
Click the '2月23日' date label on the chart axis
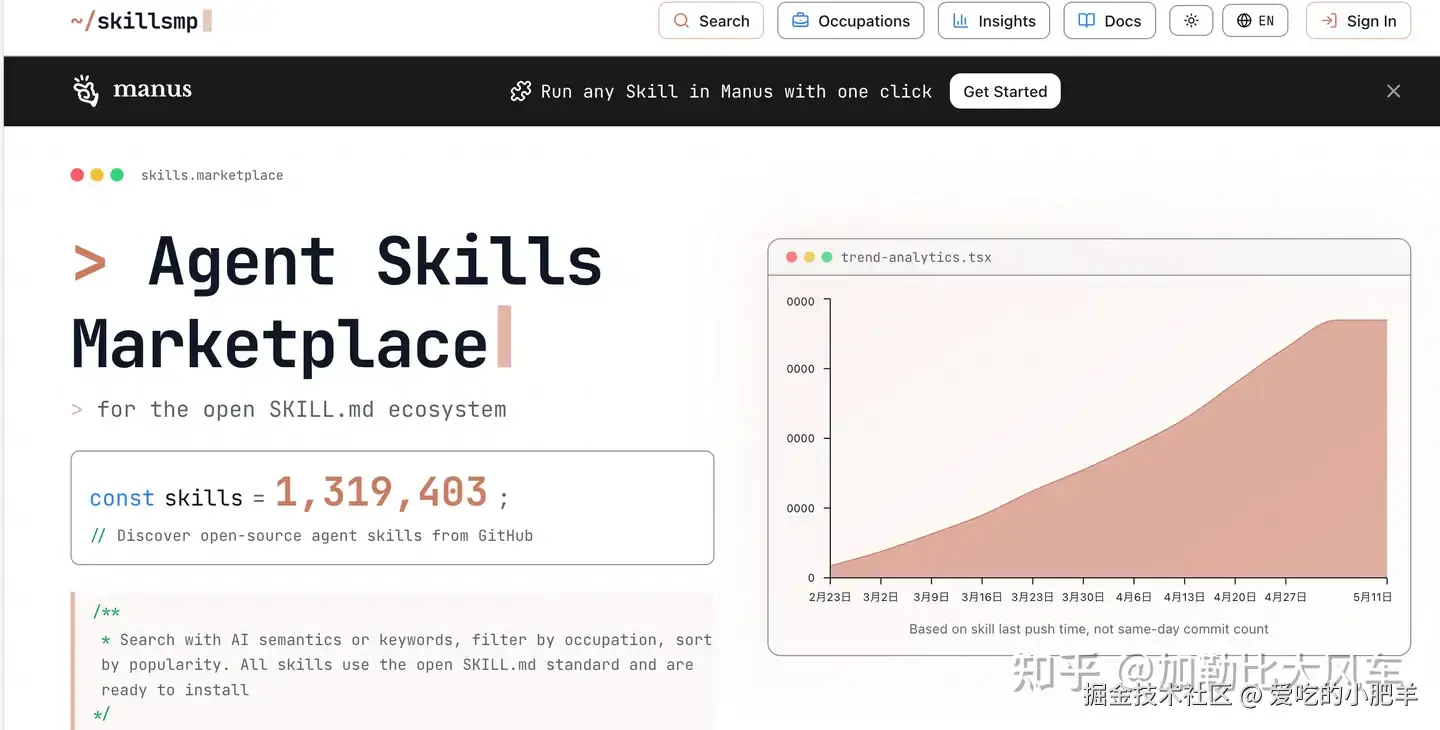[830, 597]
